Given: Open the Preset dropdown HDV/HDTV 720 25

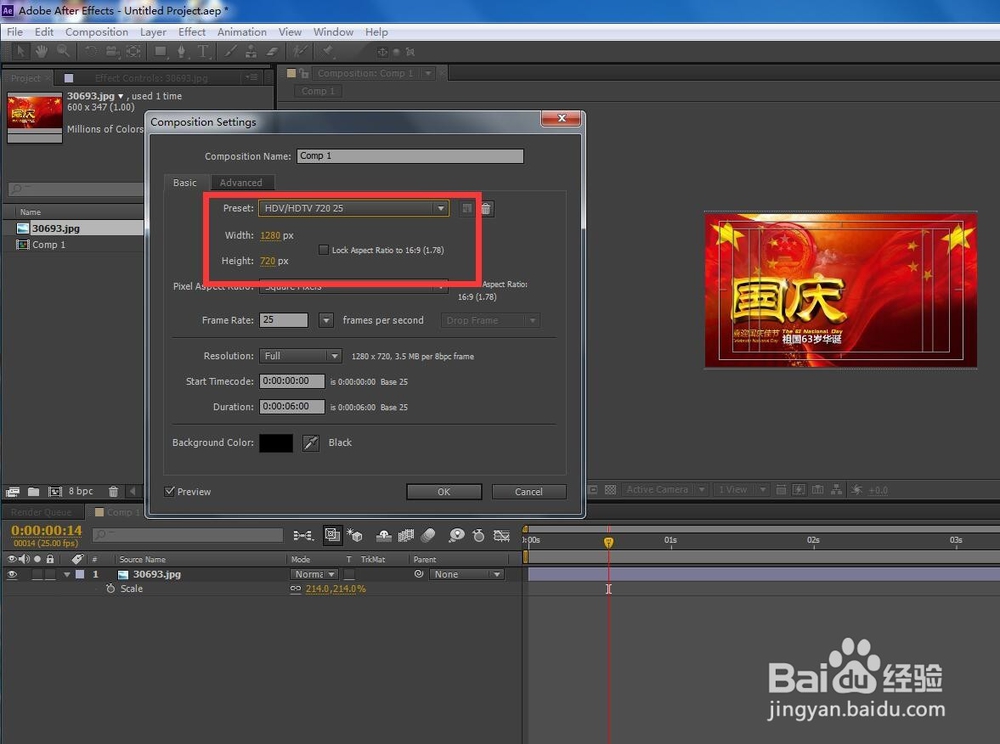Looking at the screenshot, I should [x=354, y=208].
